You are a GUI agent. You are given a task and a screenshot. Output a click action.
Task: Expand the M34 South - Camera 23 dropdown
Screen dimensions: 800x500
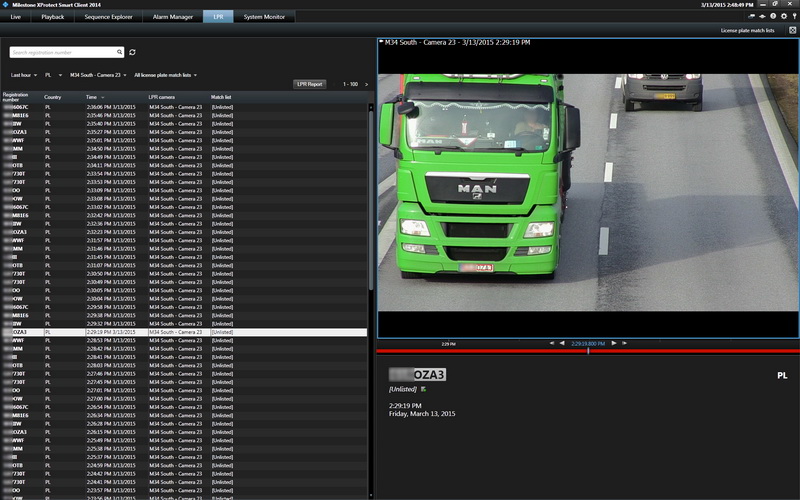click(98, 75)
